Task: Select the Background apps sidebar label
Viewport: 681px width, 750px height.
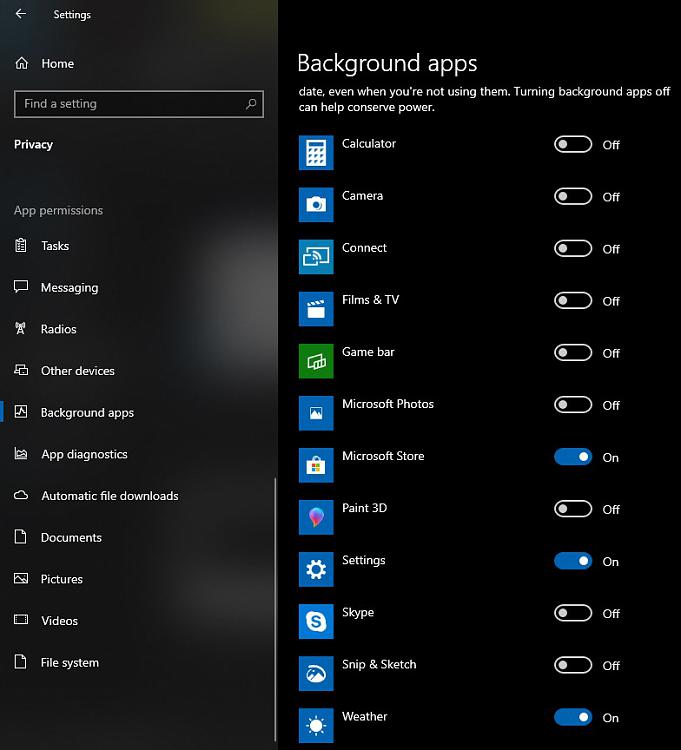Action: point(87,413)
